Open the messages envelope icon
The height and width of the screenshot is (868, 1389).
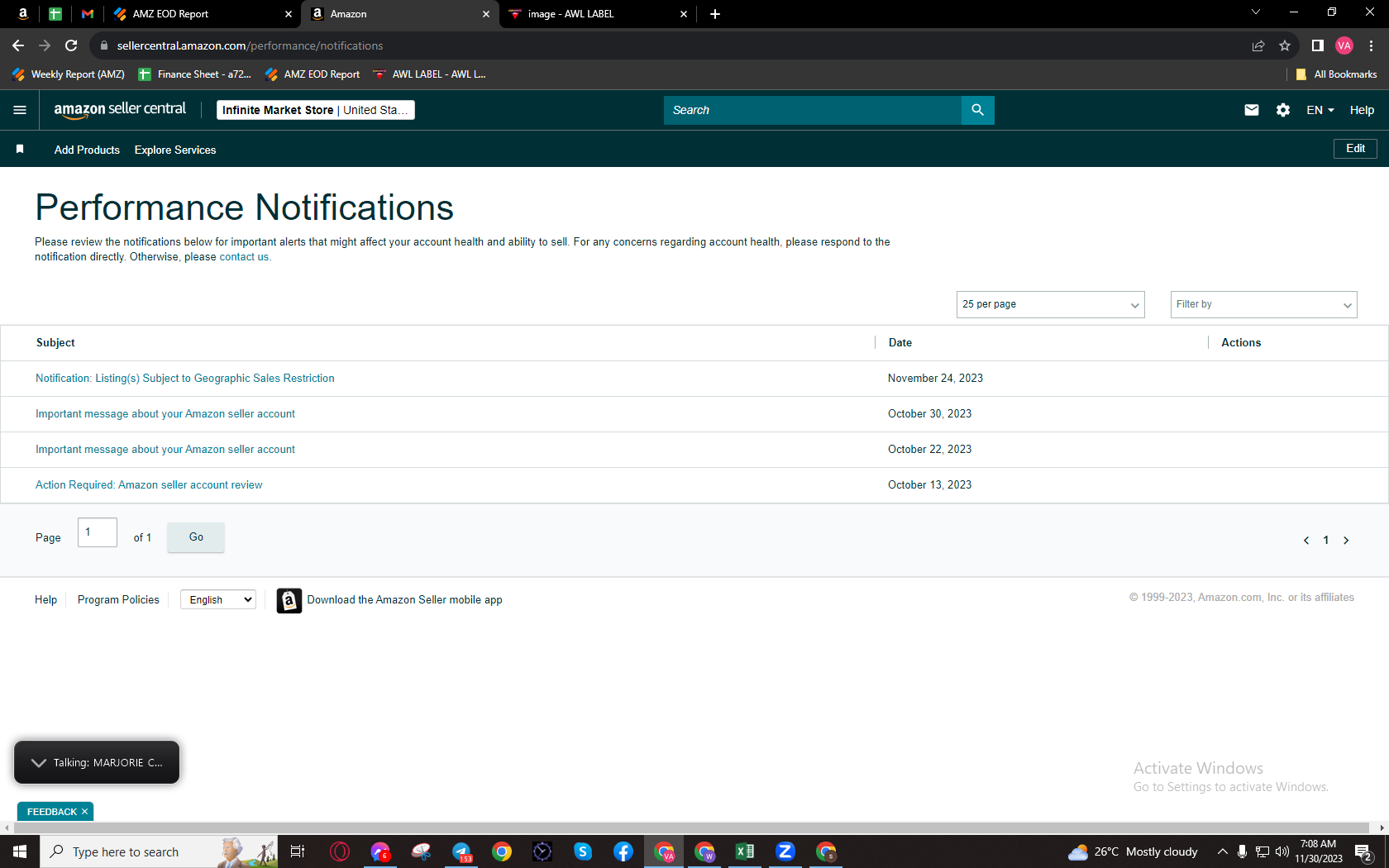click(x=1251, y=110)
